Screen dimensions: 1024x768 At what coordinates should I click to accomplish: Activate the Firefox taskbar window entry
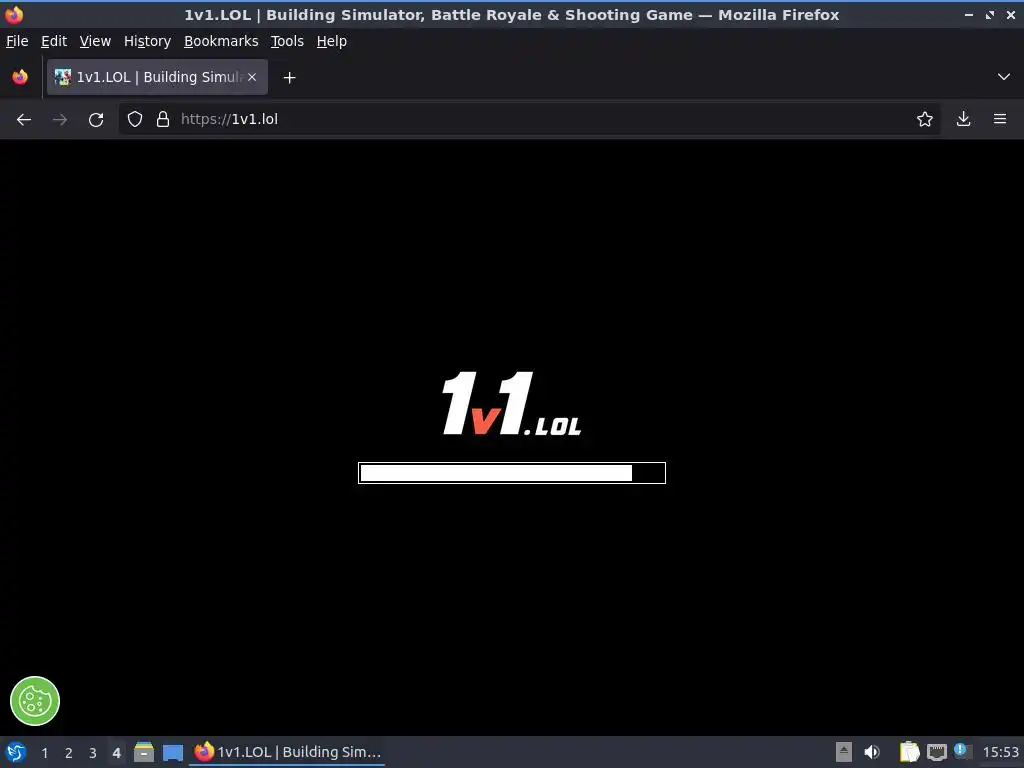click(287, 752)
